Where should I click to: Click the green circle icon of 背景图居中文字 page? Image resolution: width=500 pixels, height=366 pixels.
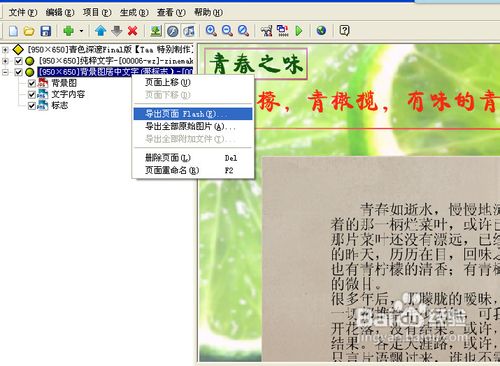[30, 72]
